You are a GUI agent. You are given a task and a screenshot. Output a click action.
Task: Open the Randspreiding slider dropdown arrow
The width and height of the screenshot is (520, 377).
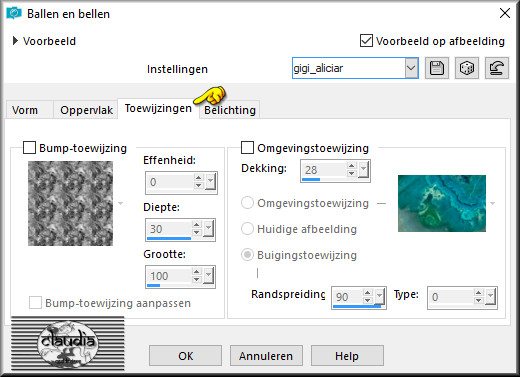tap(379, 296)
